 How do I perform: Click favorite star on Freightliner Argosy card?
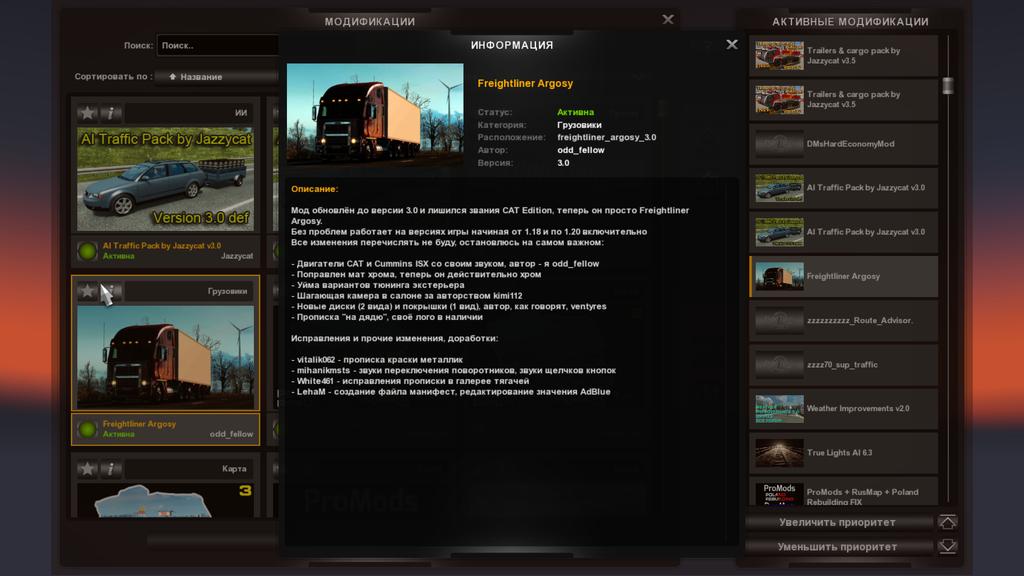click(88, 291)
